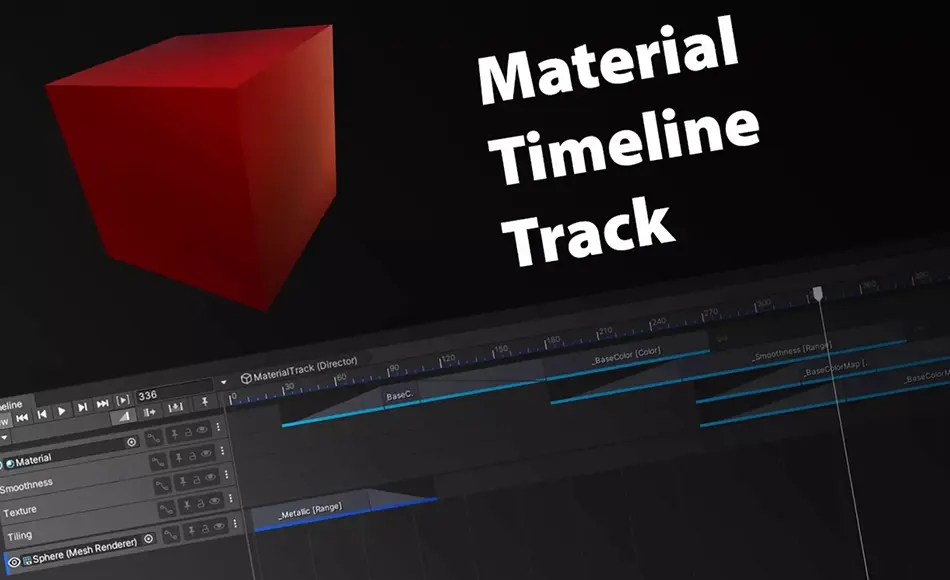The height and width of the screenshot is (580, 950).
Task: Click the pin icon on the Smoothness track
Action: [x=179, y=459]
